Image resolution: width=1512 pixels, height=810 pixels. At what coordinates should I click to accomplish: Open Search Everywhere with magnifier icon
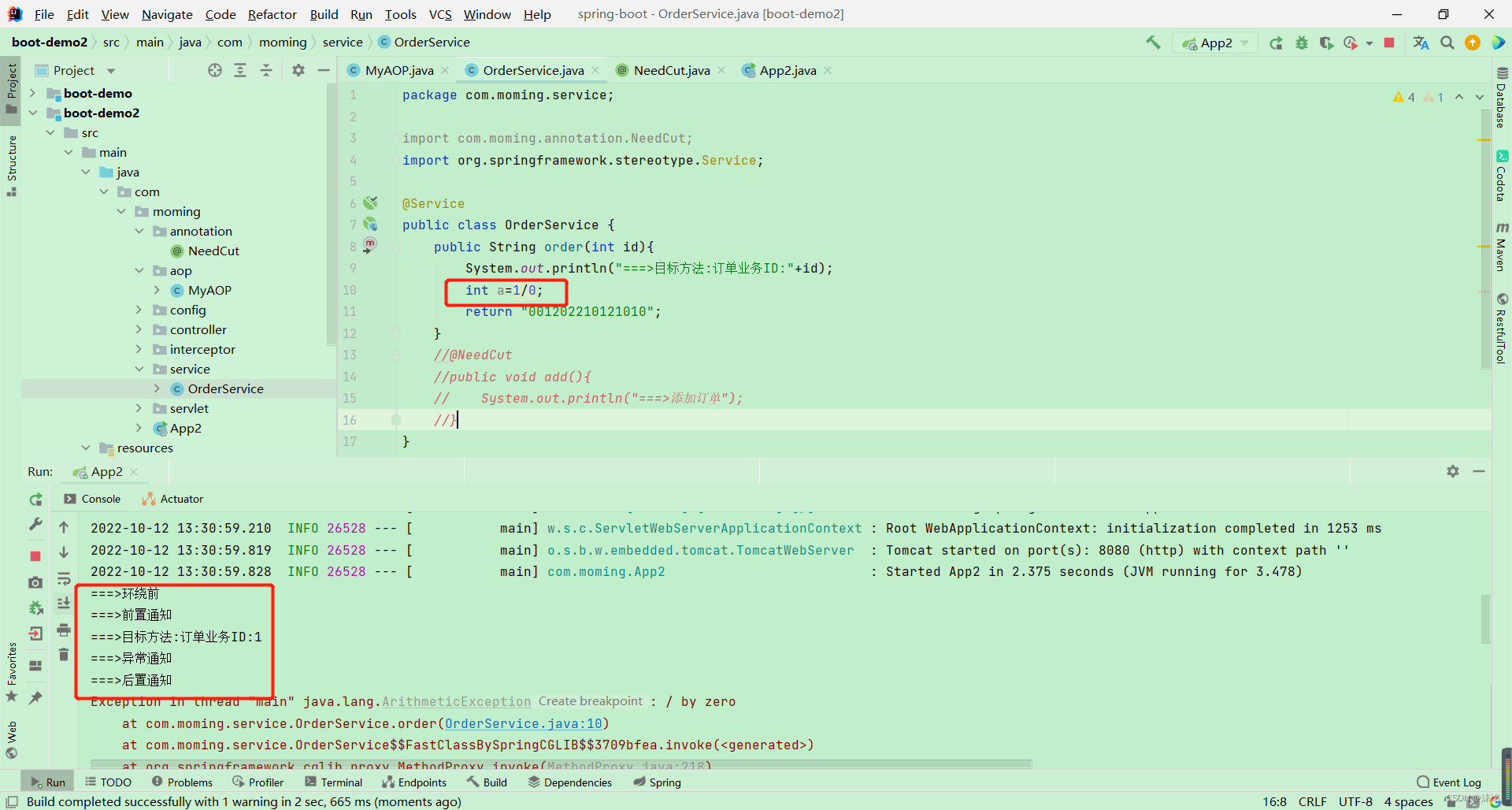pyautogui.click(x=1447, y=43)
